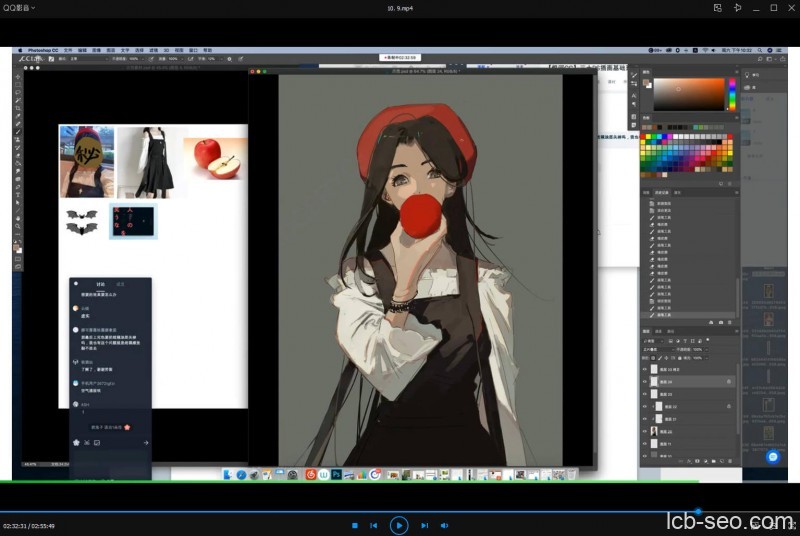Image resolution: width=800 pixels, height=536 pixels.
Task: Hide layer 图层 34 with its eye icon
Action: click(x=645, y=381)
